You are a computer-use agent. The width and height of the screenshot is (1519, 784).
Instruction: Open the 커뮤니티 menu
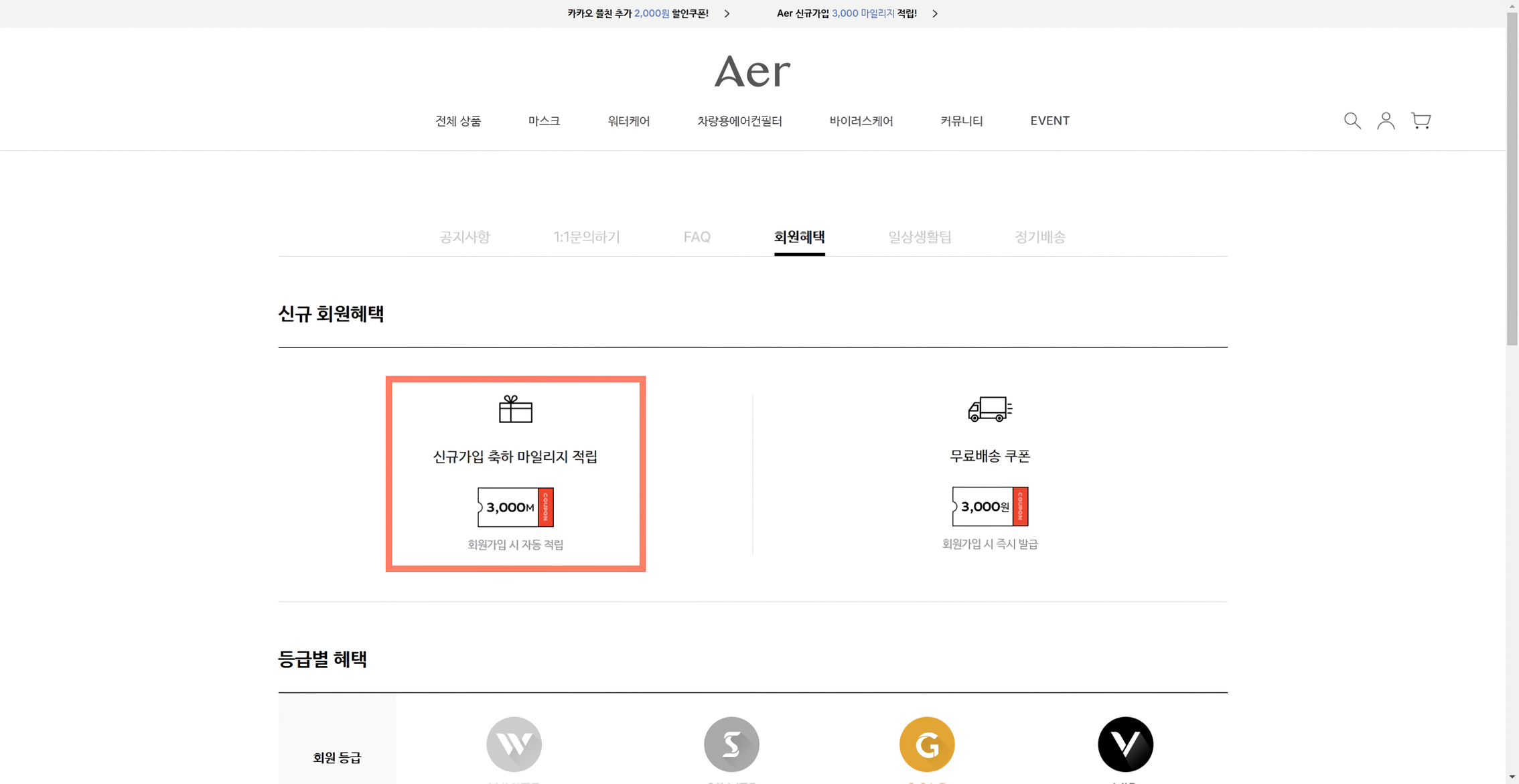pyautogui.click(x=961, y=121)
